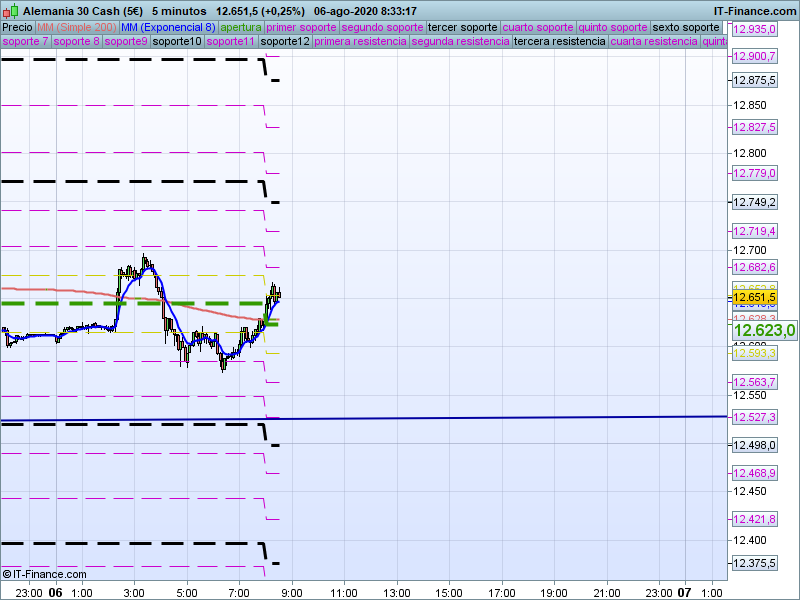Image resolution: width=800 pixels, height=600 pixels.
Task: Click the green apertura legend label
Action: [241, 27]
